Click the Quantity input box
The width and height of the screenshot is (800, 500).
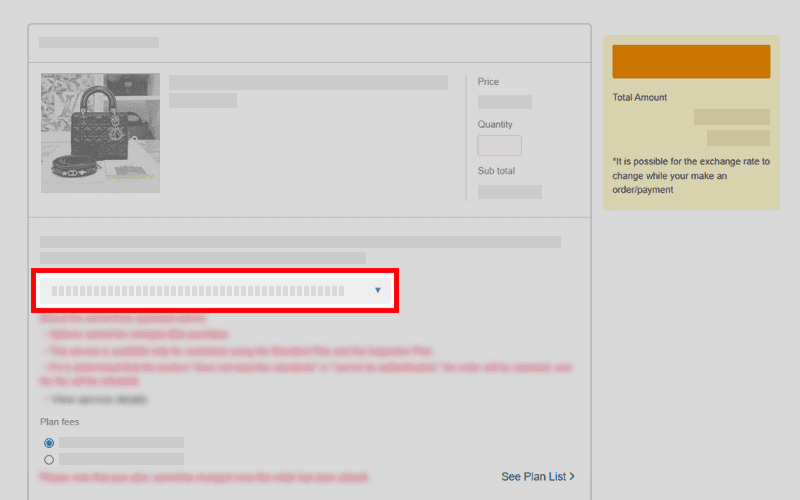coord(499,146)
